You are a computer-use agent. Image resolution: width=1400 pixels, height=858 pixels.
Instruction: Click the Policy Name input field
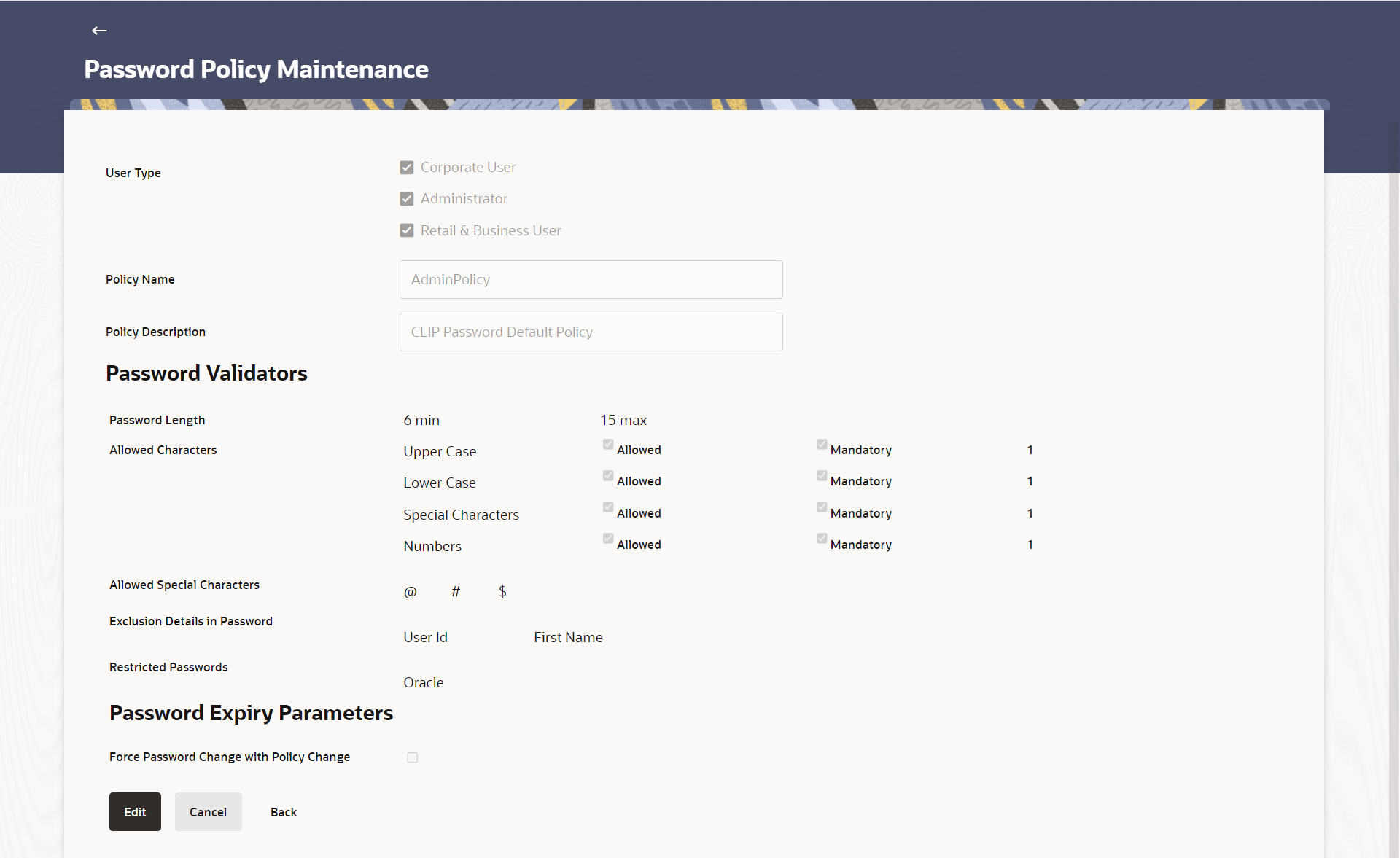[591, 279]
